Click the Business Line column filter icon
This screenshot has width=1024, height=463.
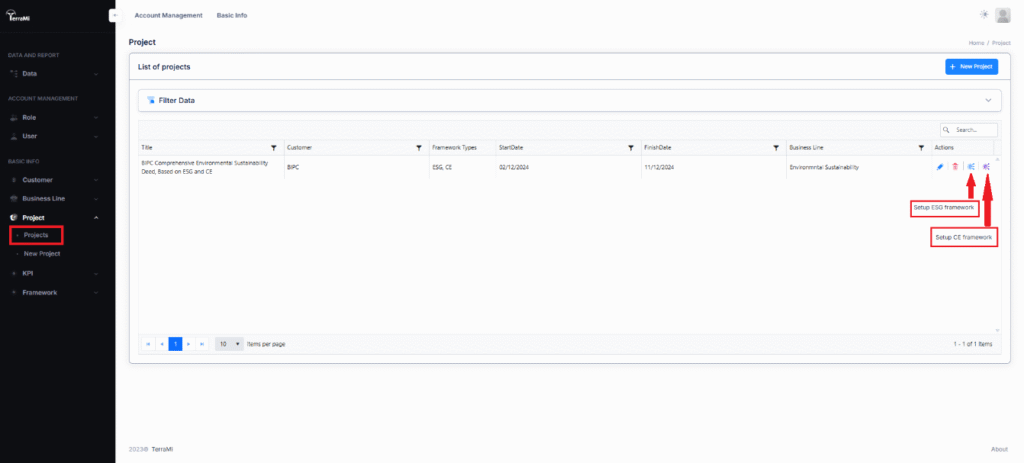click(x=920, y=147)
